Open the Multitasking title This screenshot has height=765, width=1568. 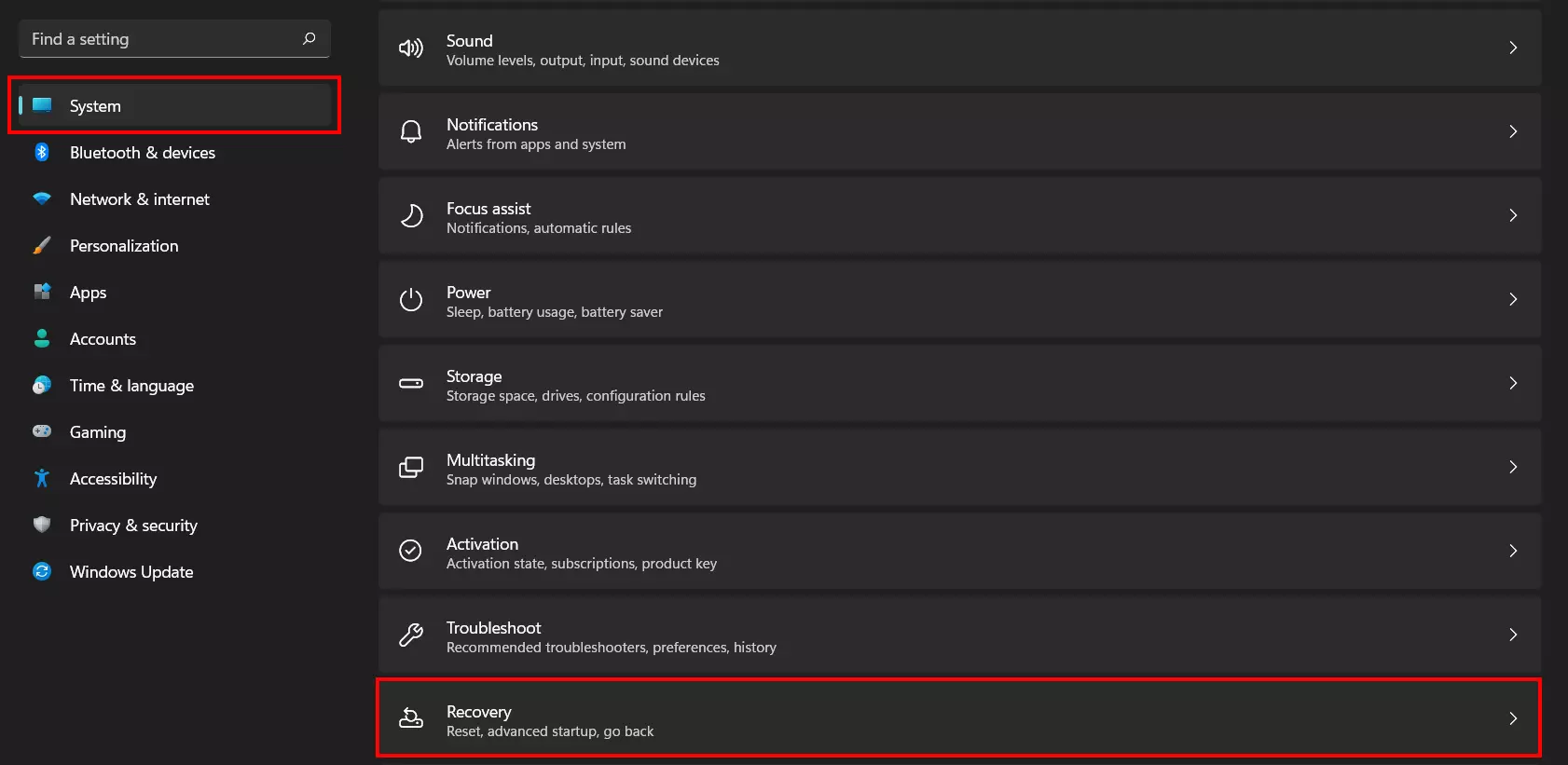[x=490, y=460]
